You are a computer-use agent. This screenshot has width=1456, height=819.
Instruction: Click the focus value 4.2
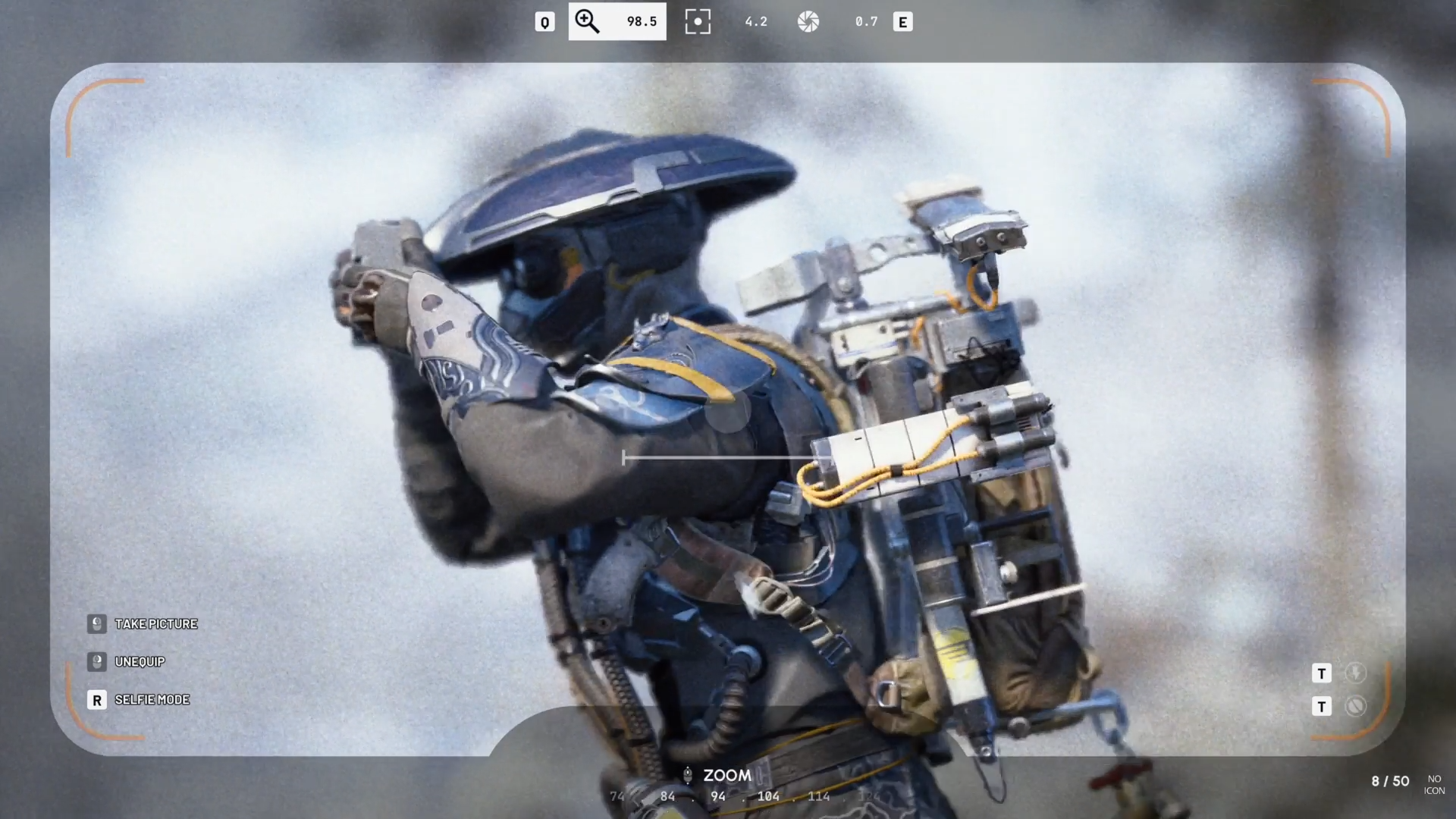coord(756,21)
